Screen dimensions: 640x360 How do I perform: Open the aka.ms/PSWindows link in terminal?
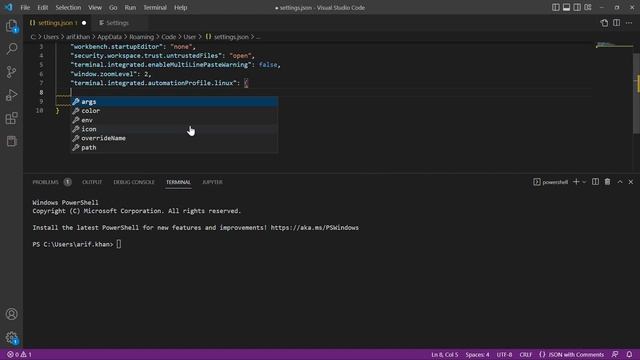click(x=314, y=227)
